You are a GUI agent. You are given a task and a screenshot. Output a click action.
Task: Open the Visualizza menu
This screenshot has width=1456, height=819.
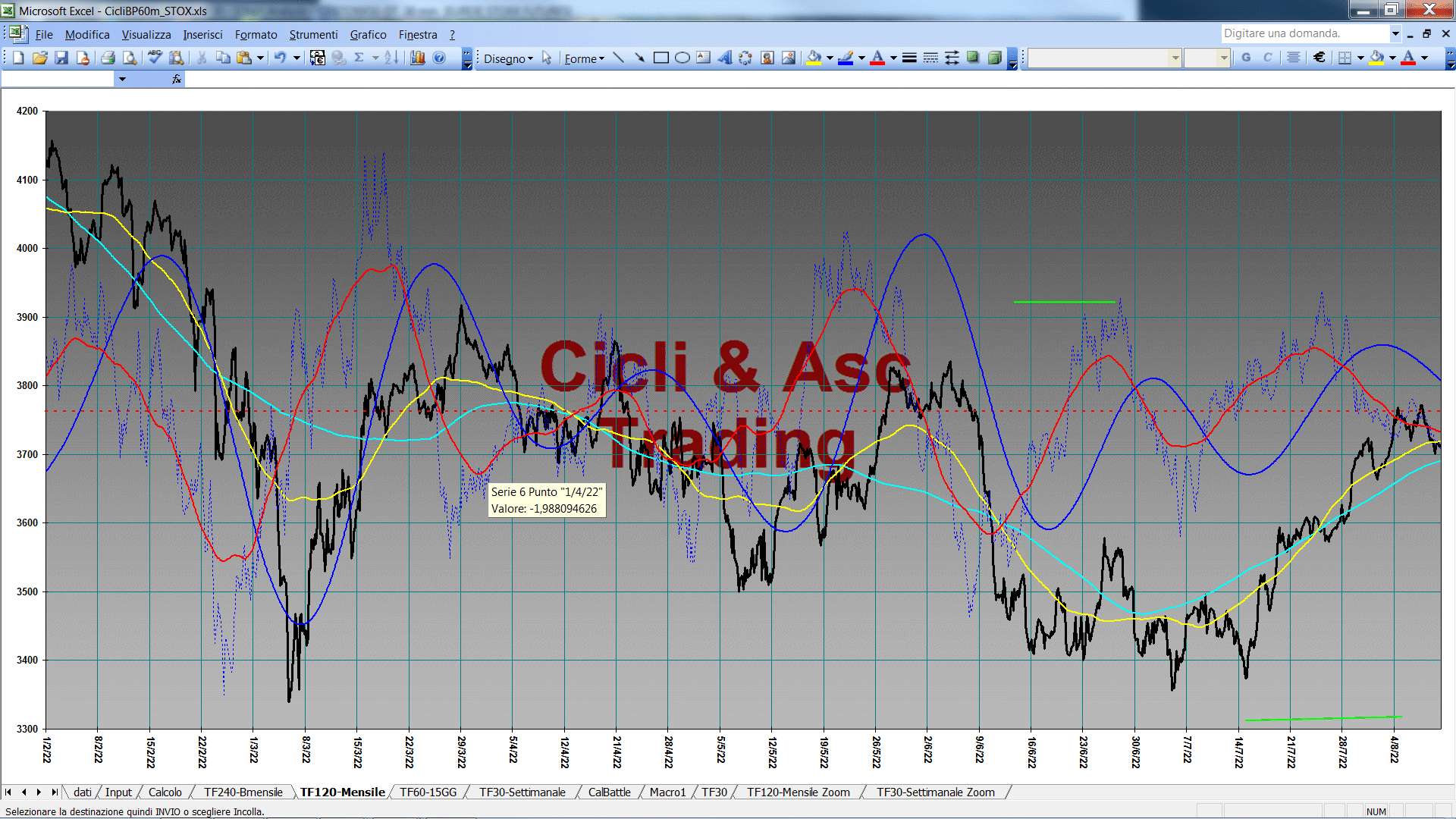pyautogui.click(x=146, y=34)
